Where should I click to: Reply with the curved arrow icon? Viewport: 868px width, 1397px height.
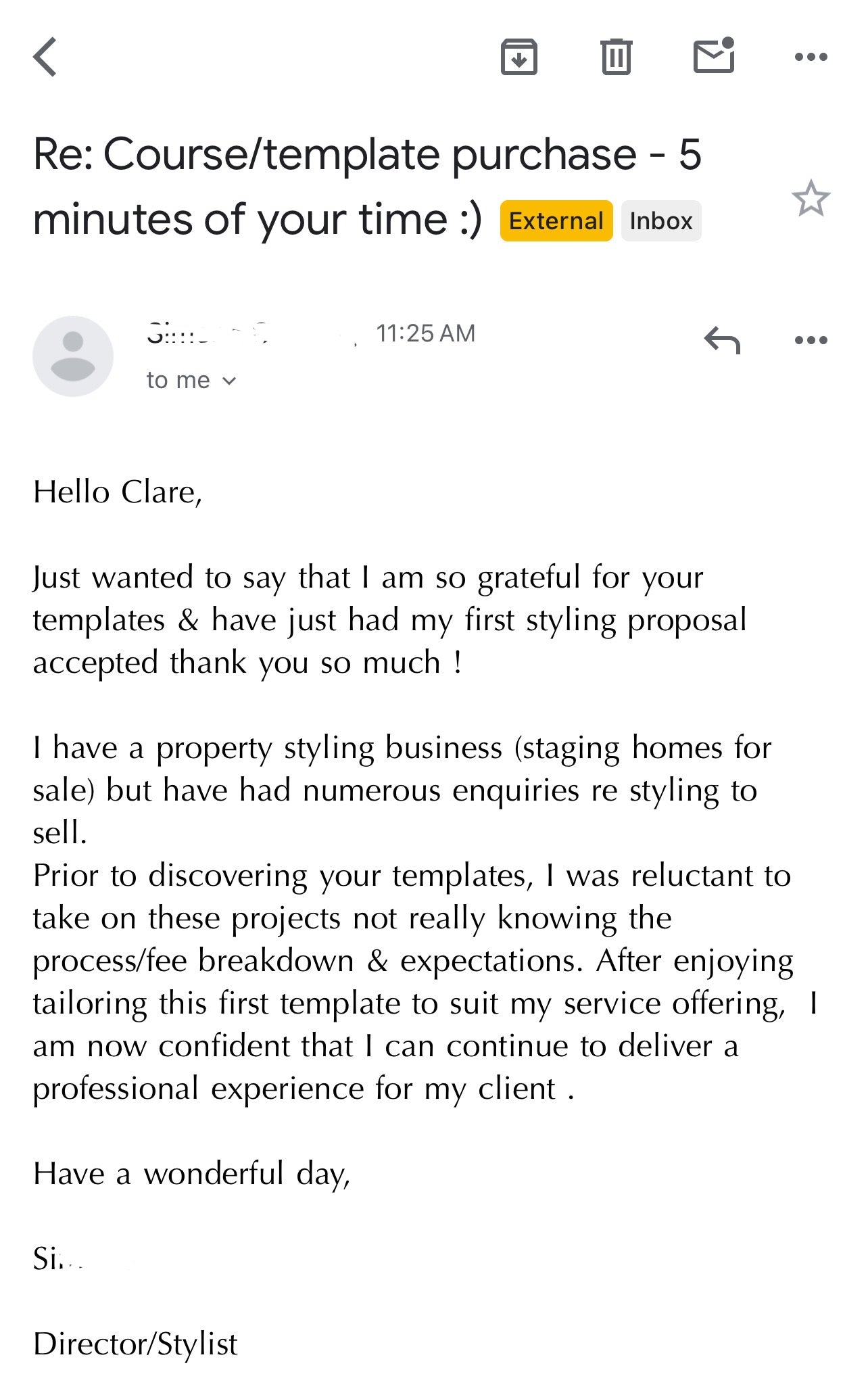[x=722, y=339]
